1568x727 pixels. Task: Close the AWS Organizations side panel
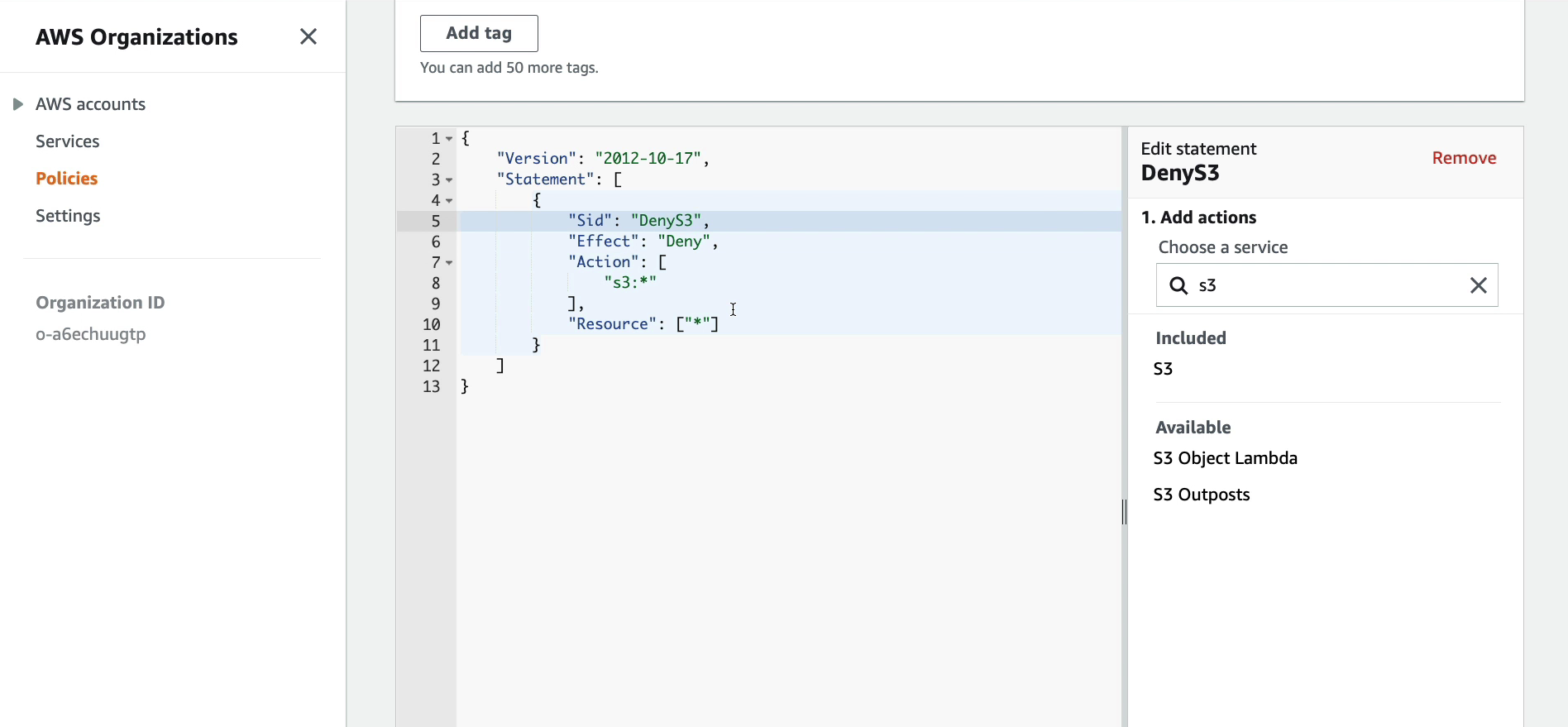pyautogui.click(x=308, y=36)
